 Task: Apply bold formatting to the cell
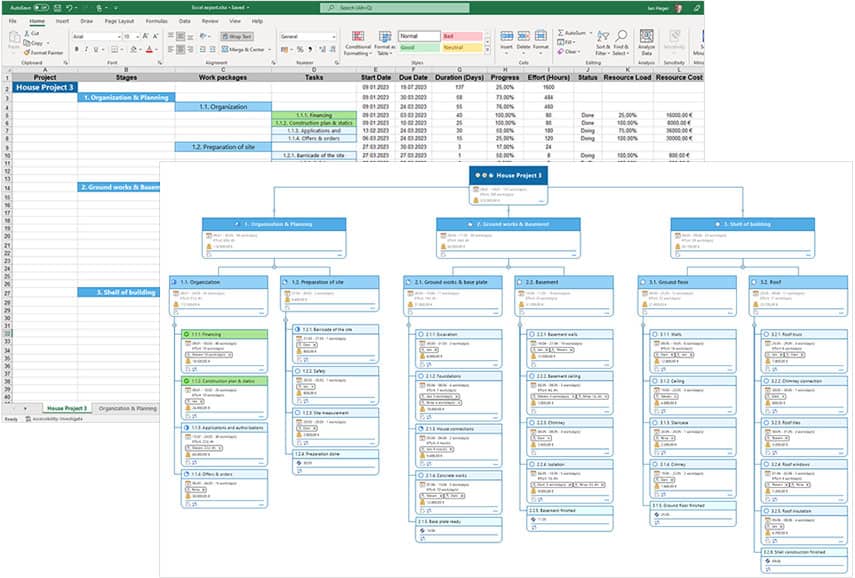77,48
